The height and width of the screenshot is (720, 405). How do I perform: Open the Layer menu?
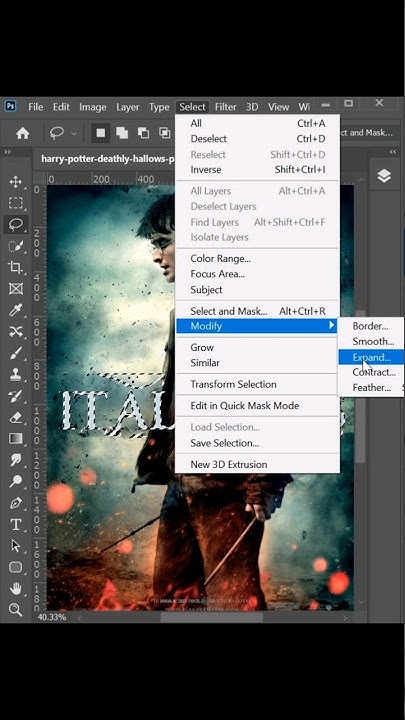128,107
